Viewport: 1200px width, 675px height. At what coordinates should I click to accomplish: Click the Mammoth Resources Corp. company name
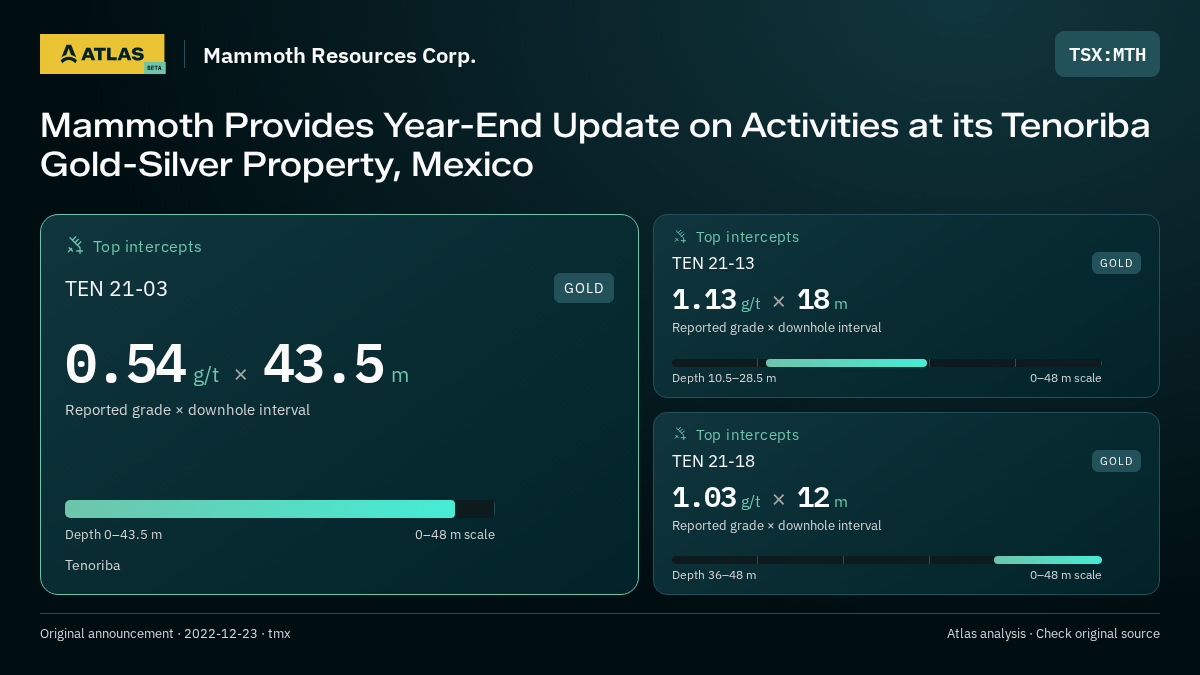click(x=339, y=55)
